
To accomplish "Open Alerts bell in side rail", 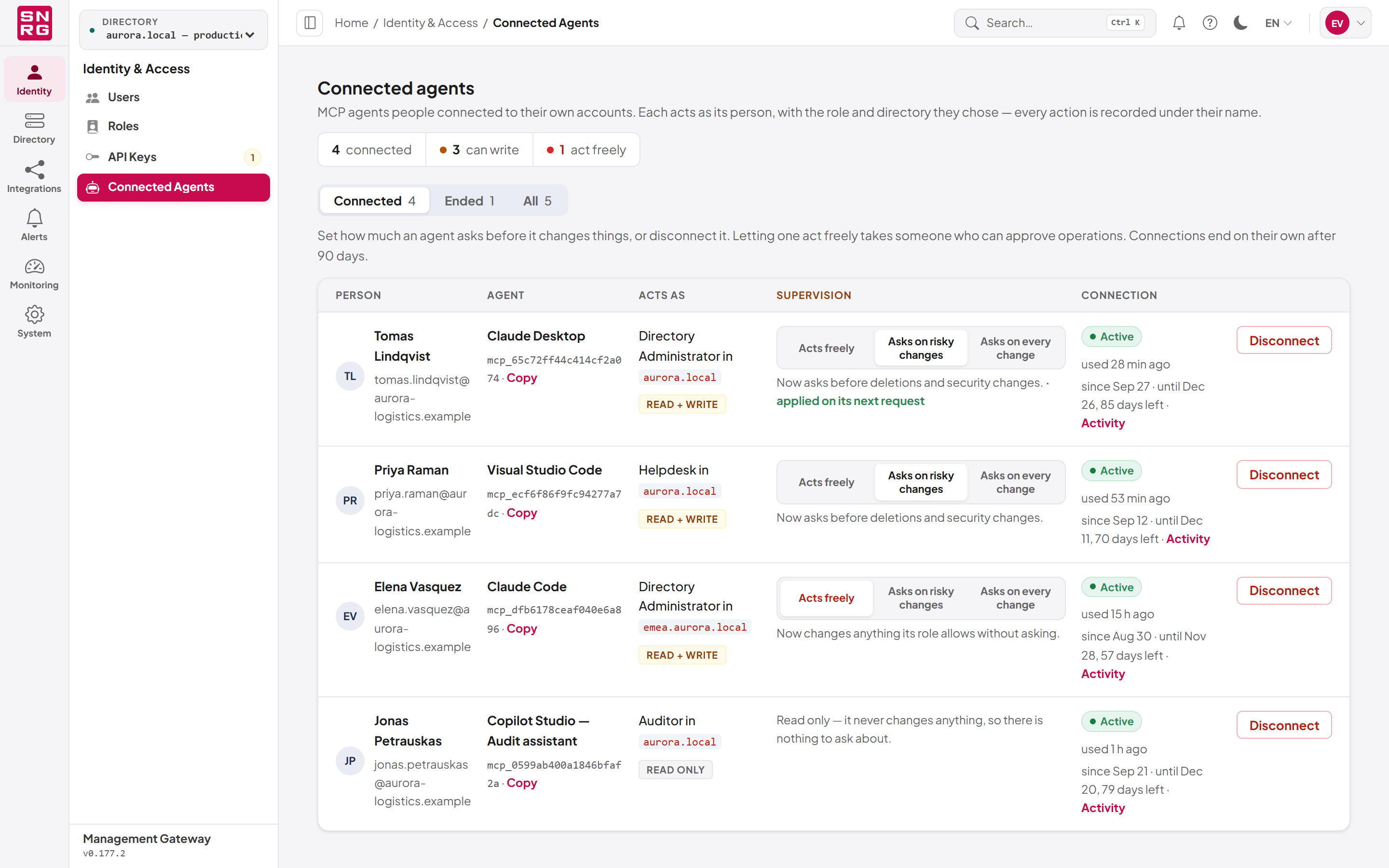I will [x=34, y=224].
